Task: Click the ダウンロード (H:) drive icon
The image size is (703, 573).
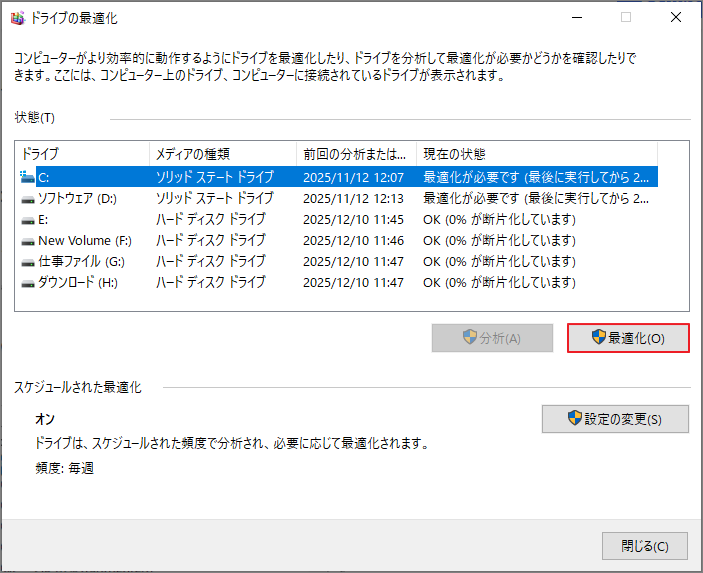Action: click(x=28, y=283)
